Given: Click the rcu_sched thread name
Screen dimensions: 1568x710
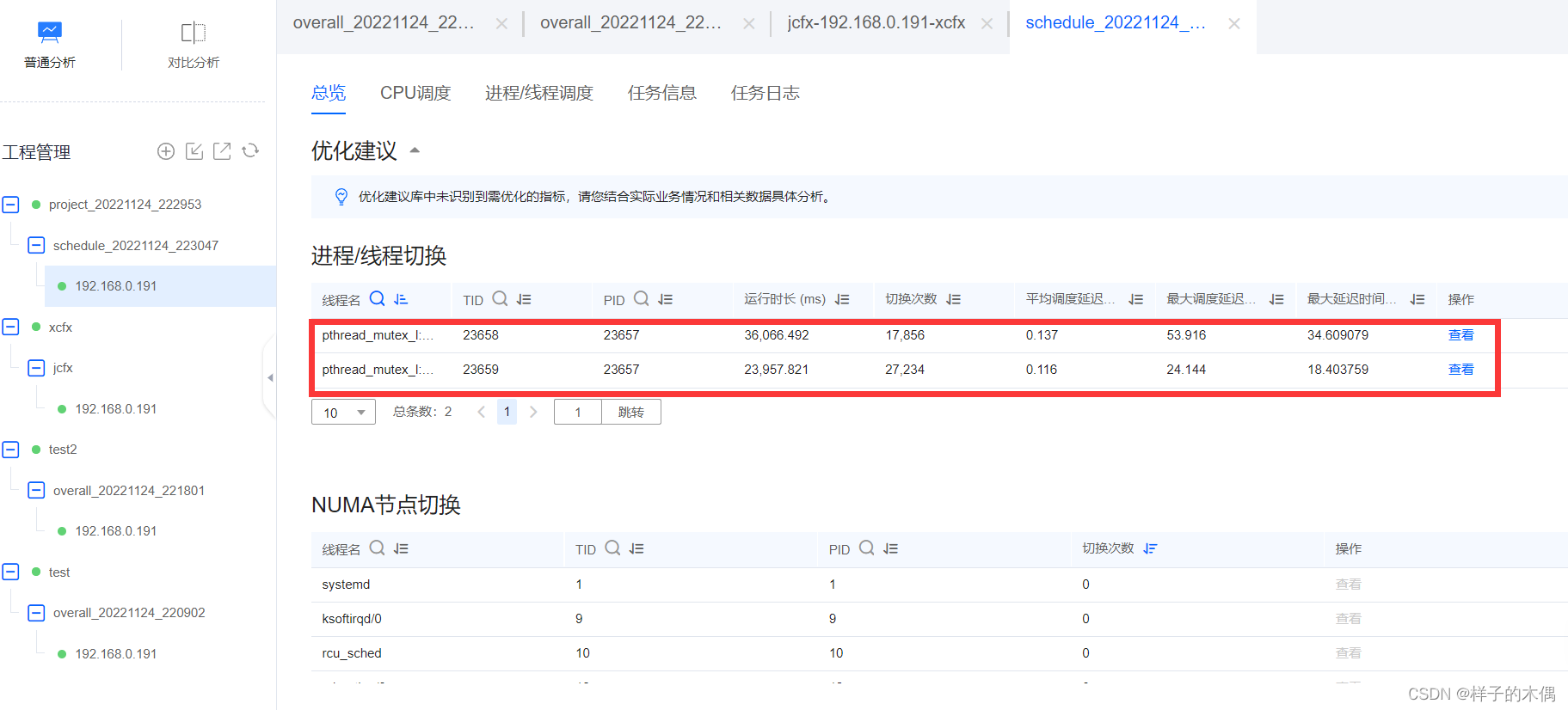Looking at the screenshot, I should click(352, 653).
